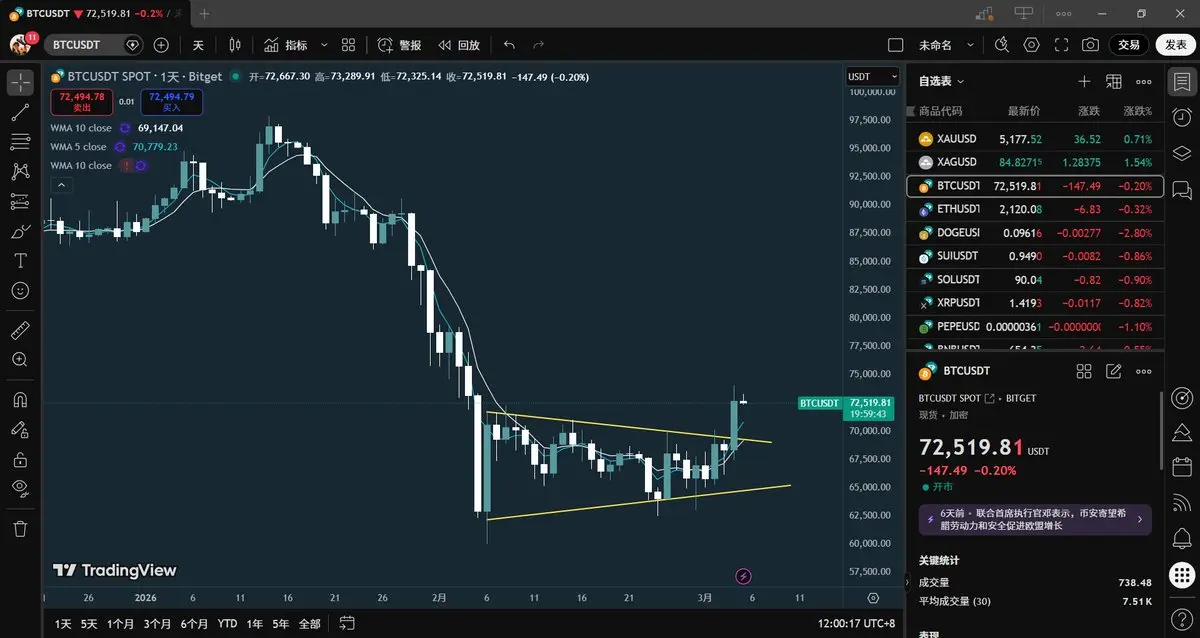1200x638 pixels.
Task: Start bar 回放 replay mode
Action: (459, 45)
